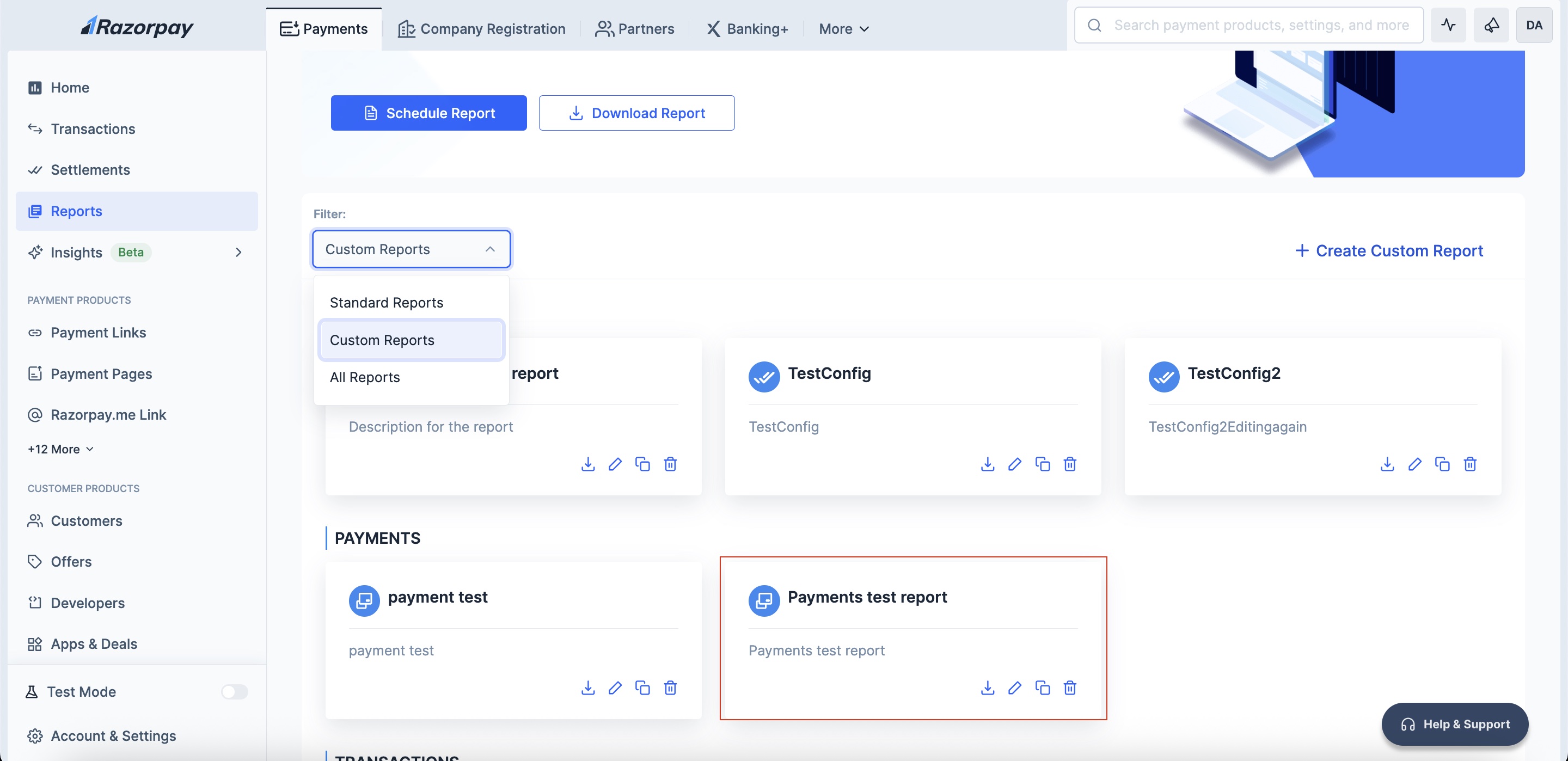Download the 'Description for the report' card

point(588,464)
